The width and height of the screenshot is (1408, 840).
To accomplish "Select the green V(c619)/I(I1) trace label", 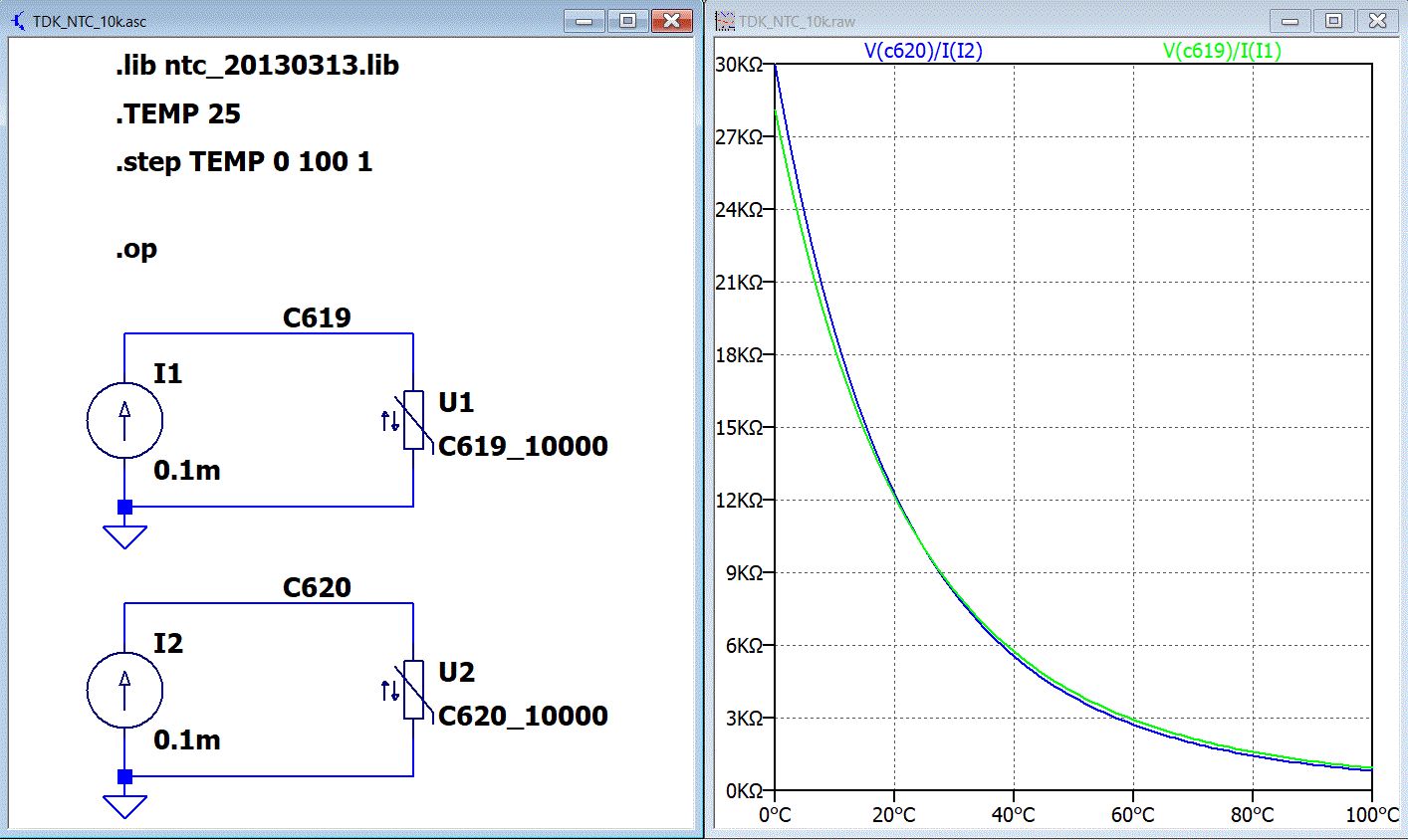I will 1221,51.
